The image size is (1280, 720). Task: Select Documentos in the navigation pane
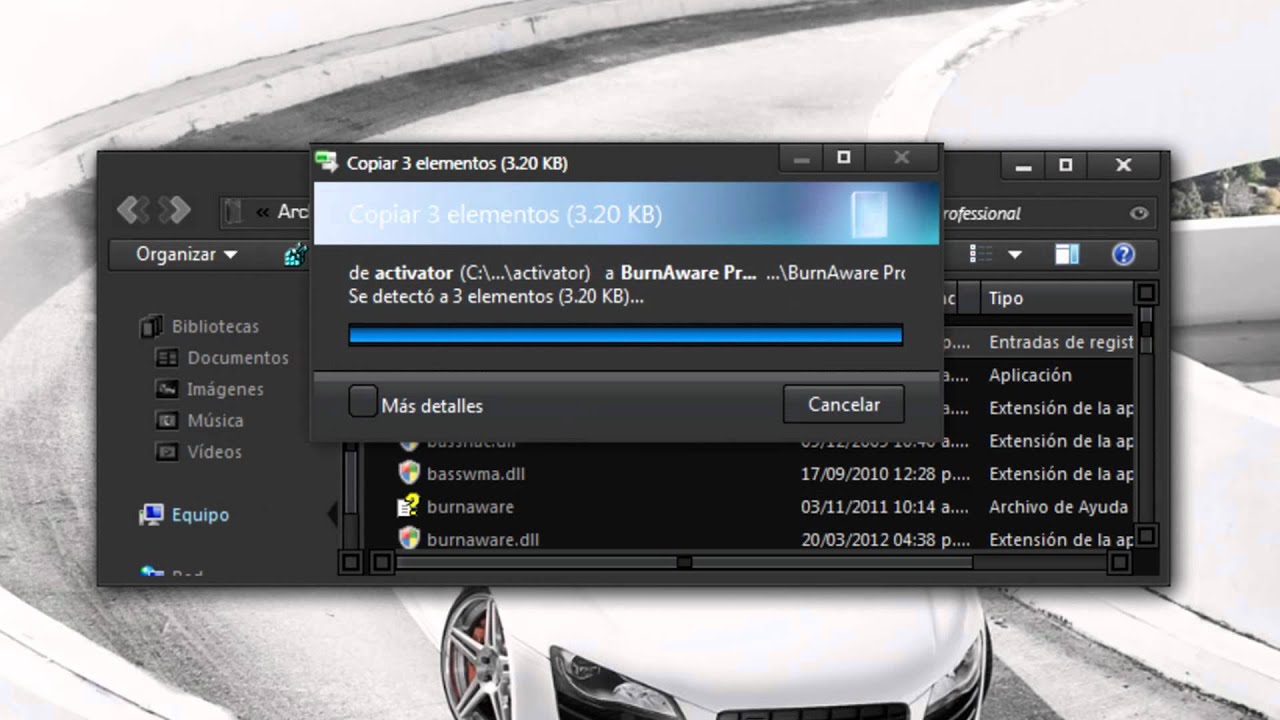pyautogui.click(x=238, y=357)
